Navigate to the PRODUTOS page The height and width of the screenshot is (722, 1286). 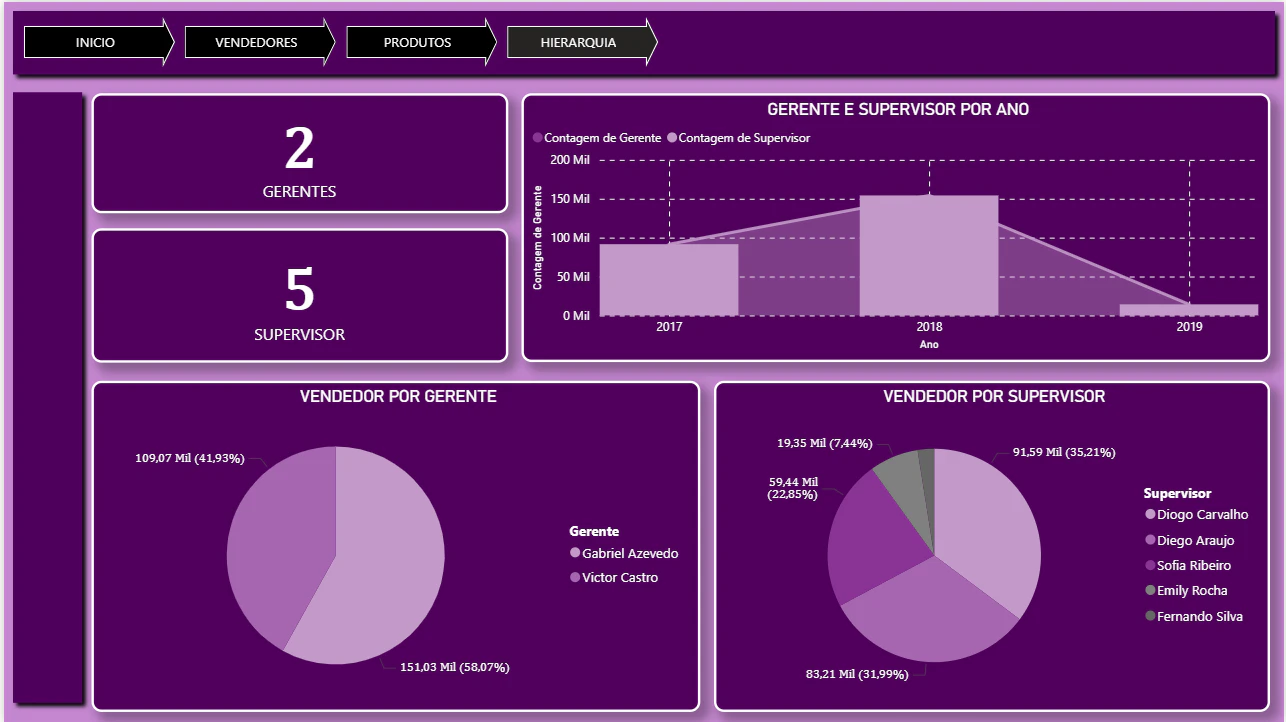pos(422,43)
